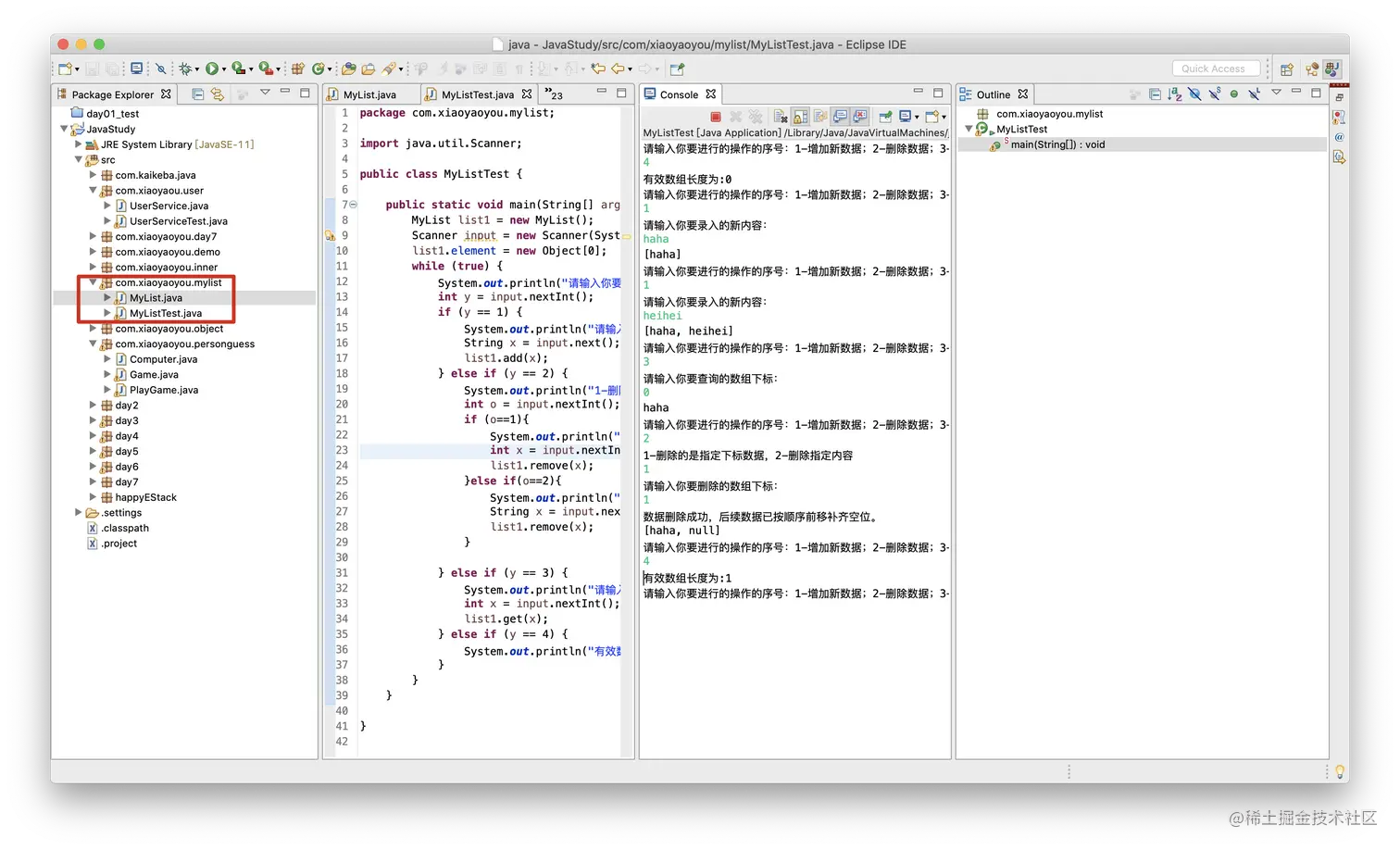Screen dimensions: 1400x850
Task: Show hidden editor tabs list (23)
Action: 554,94
